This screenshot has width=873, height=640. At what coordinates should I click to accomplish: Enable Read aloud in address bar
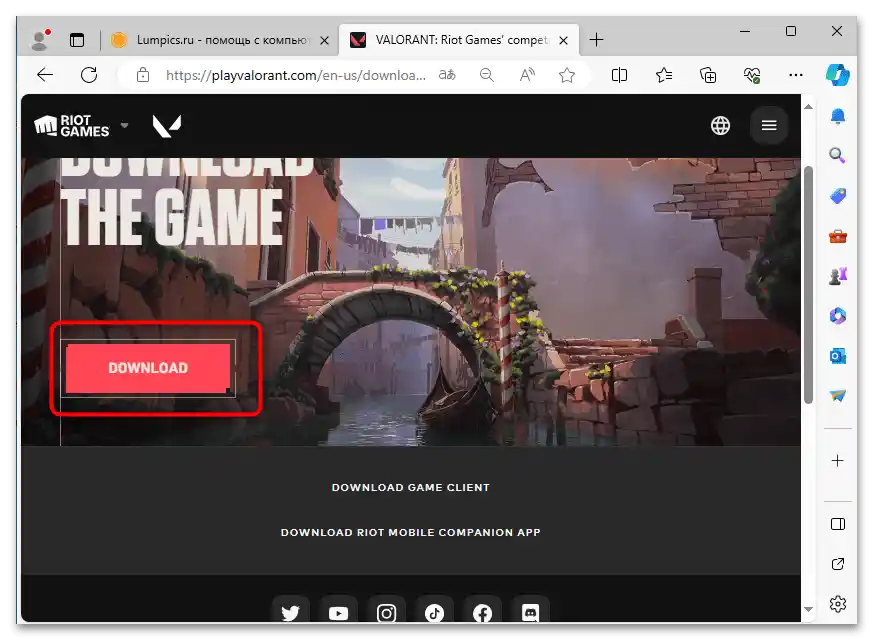pyautogui.click(x=527, y=75)
